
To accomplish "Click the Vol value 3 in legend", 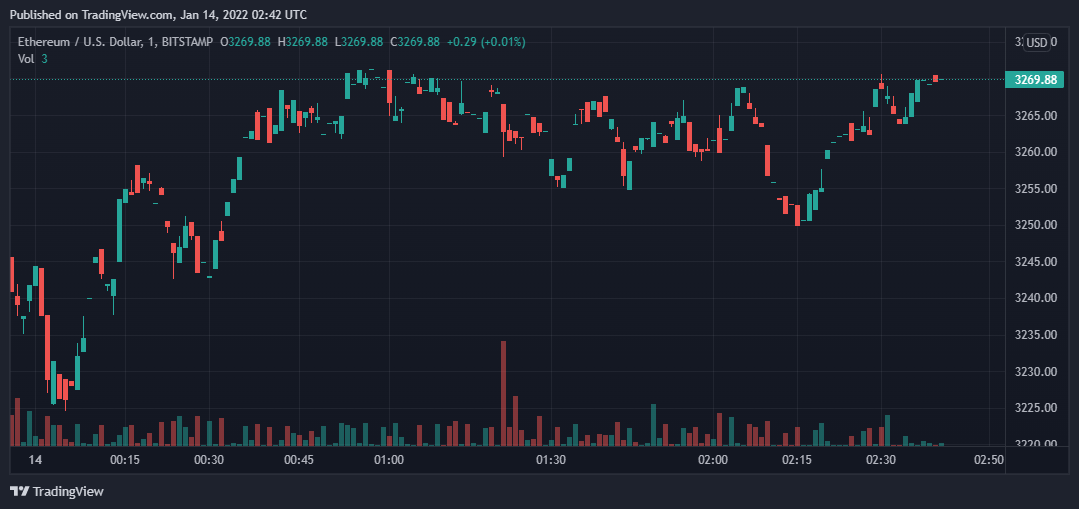I will (45, 59).
